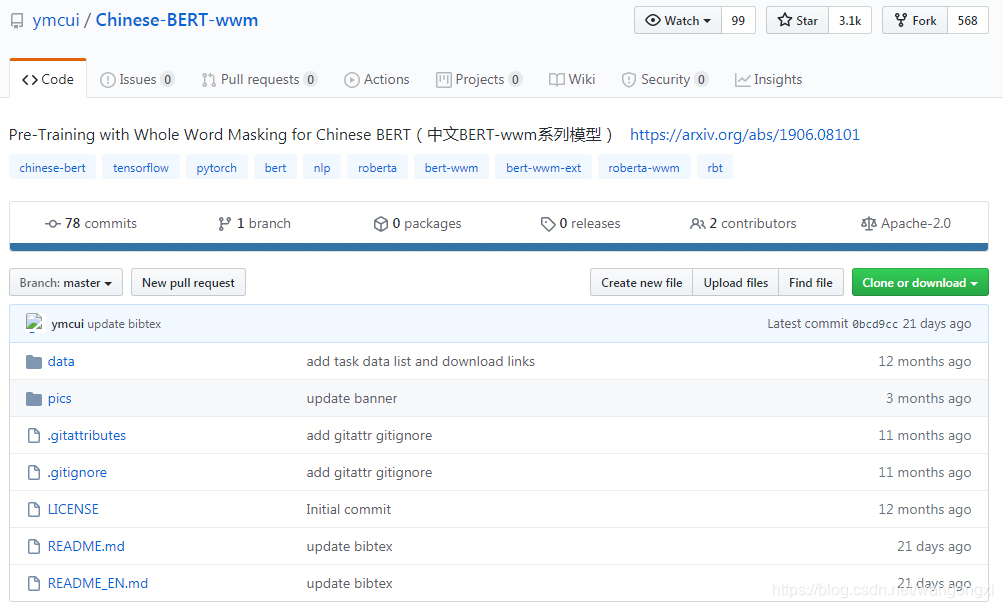The width and height of the screenshot is (1003, 608).
Task: Click the README.md file icon
Action: (34, 546)
